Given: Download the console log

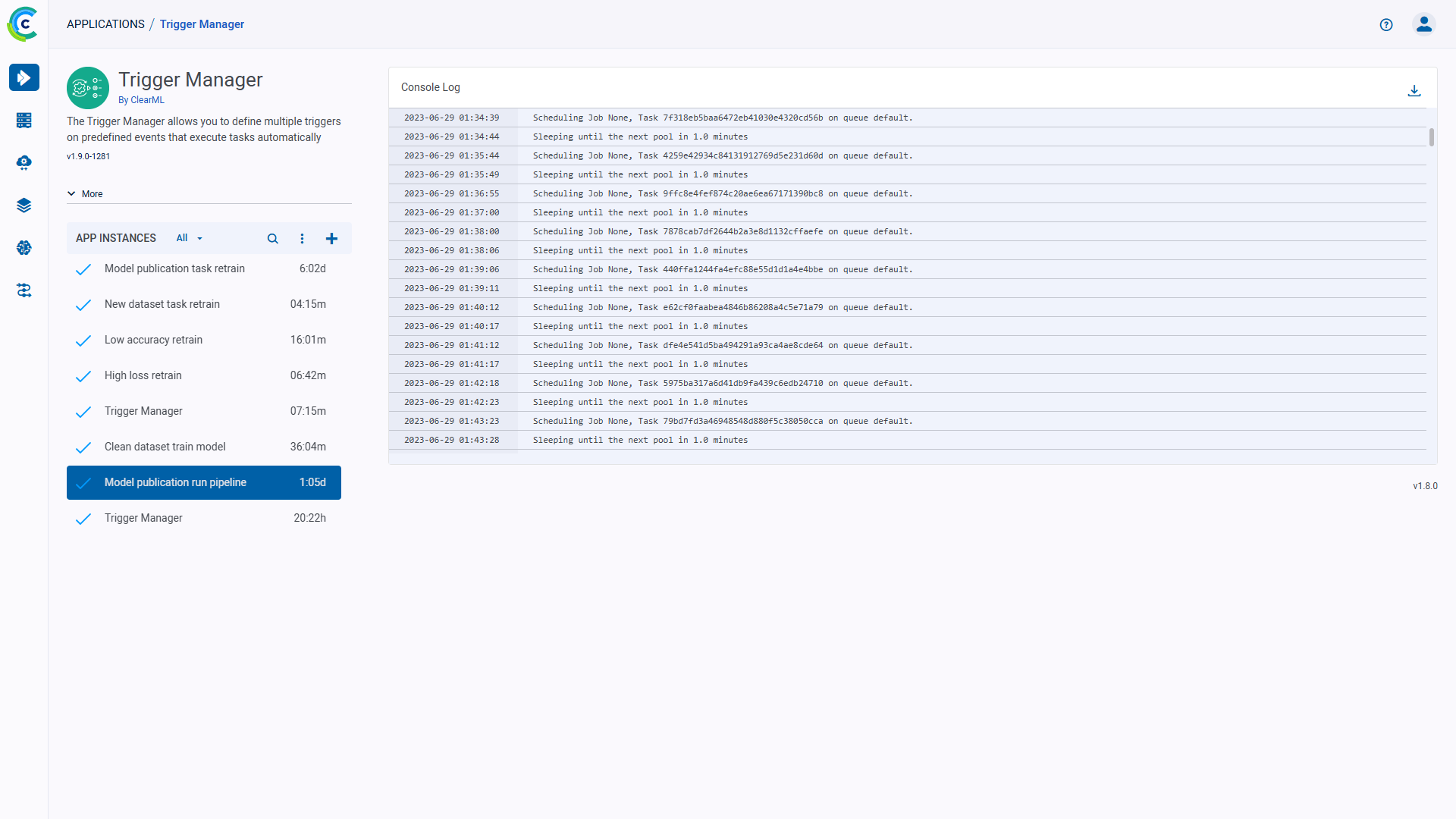Looking at the screenshot, I should pos(1414,91).
